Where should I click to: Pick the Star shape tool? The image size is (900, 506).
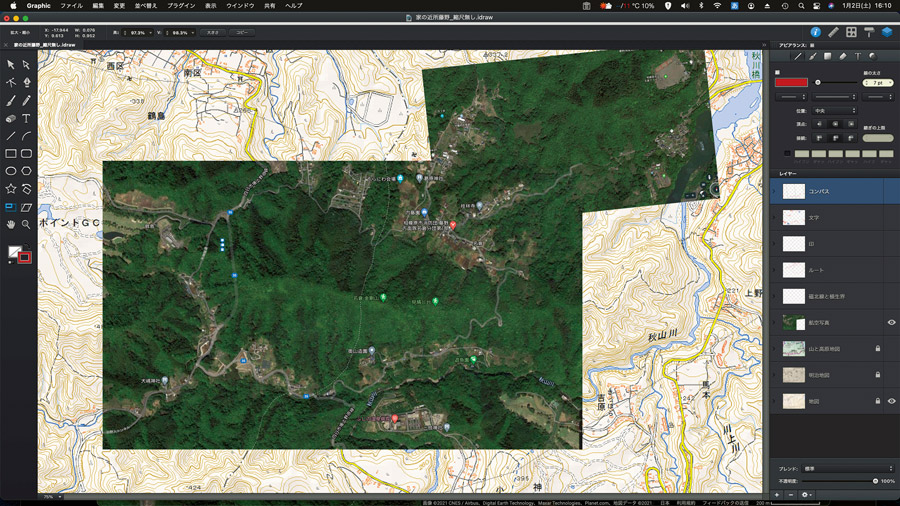pos(10,188)
